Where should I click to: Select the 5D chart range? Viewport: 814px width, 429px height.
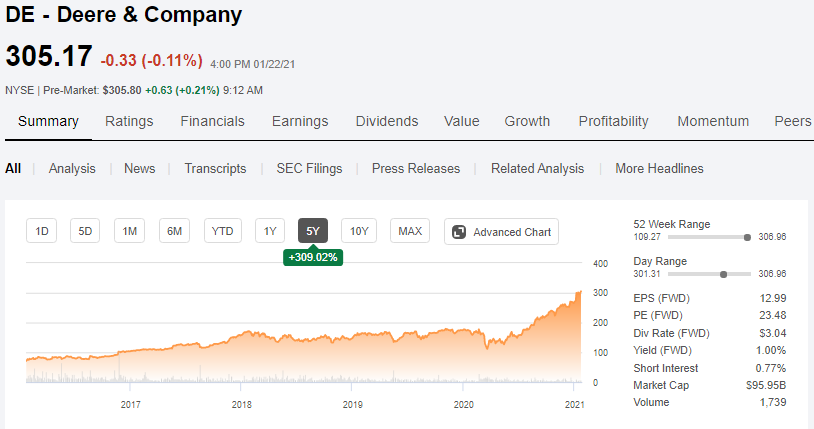(85, 231)
